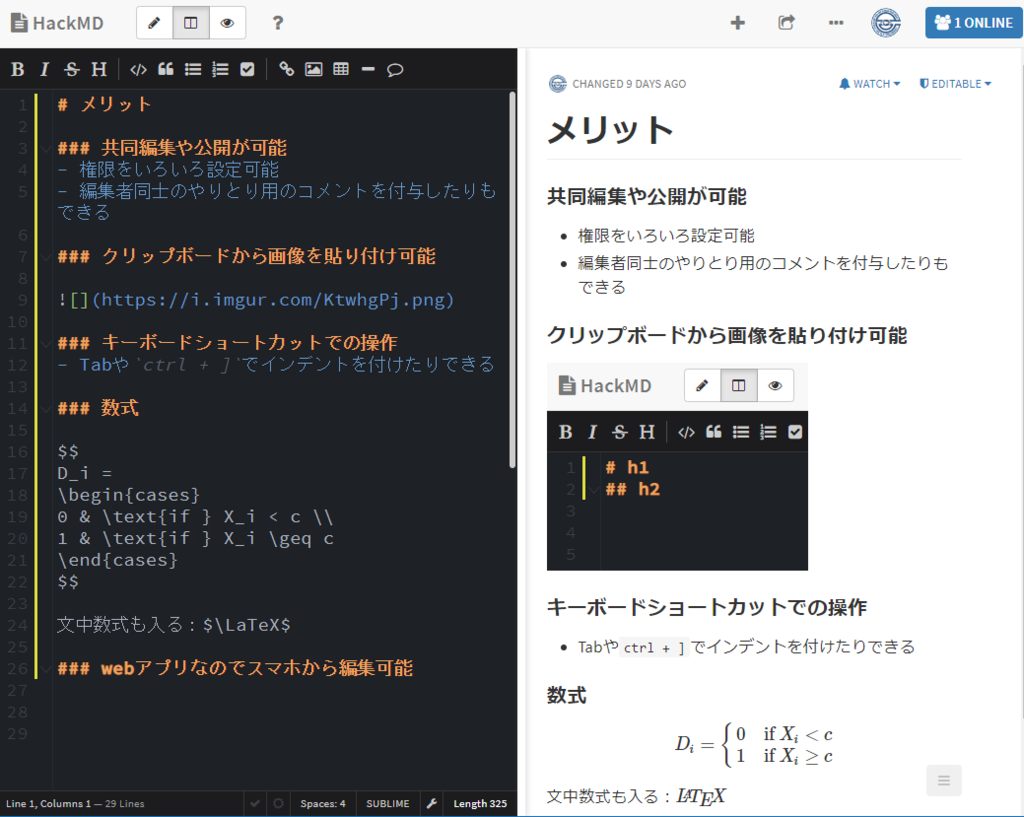
Task: Open the WATCH dropdown
Action: (x=869, y=84)
